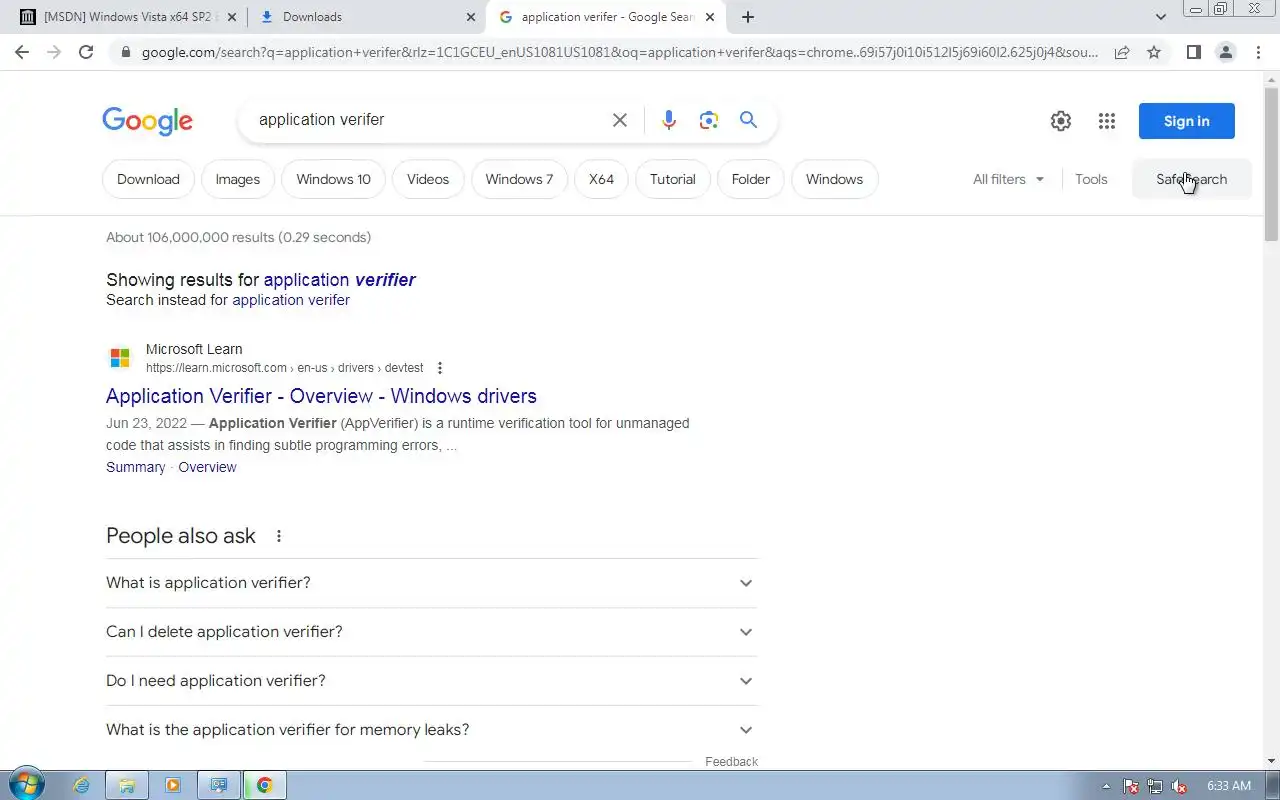Clear the search box with the X icon
Image resolution: width=1280 pixels, height=800 pixels.
coord(620,120)
